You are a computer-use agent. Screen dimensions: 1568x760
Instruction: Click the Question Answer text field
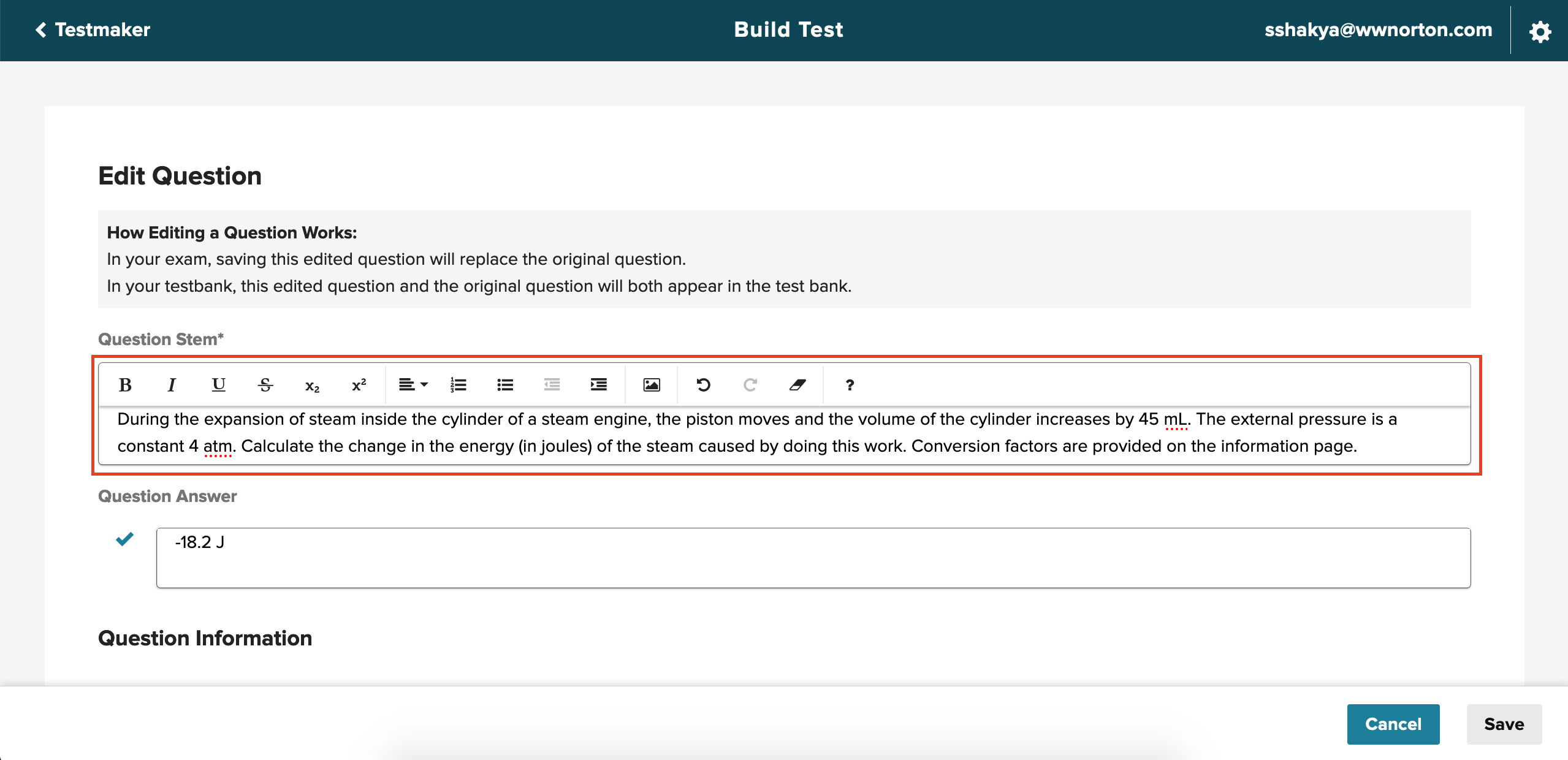[813, 557]
